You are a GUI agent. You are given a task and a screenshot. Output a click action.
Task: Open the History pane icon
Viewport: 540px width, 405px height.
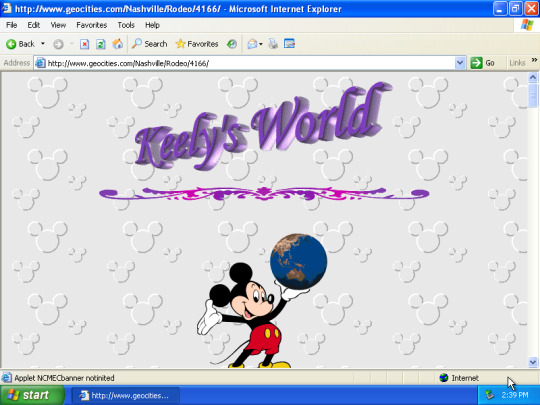tap(232, 44)
